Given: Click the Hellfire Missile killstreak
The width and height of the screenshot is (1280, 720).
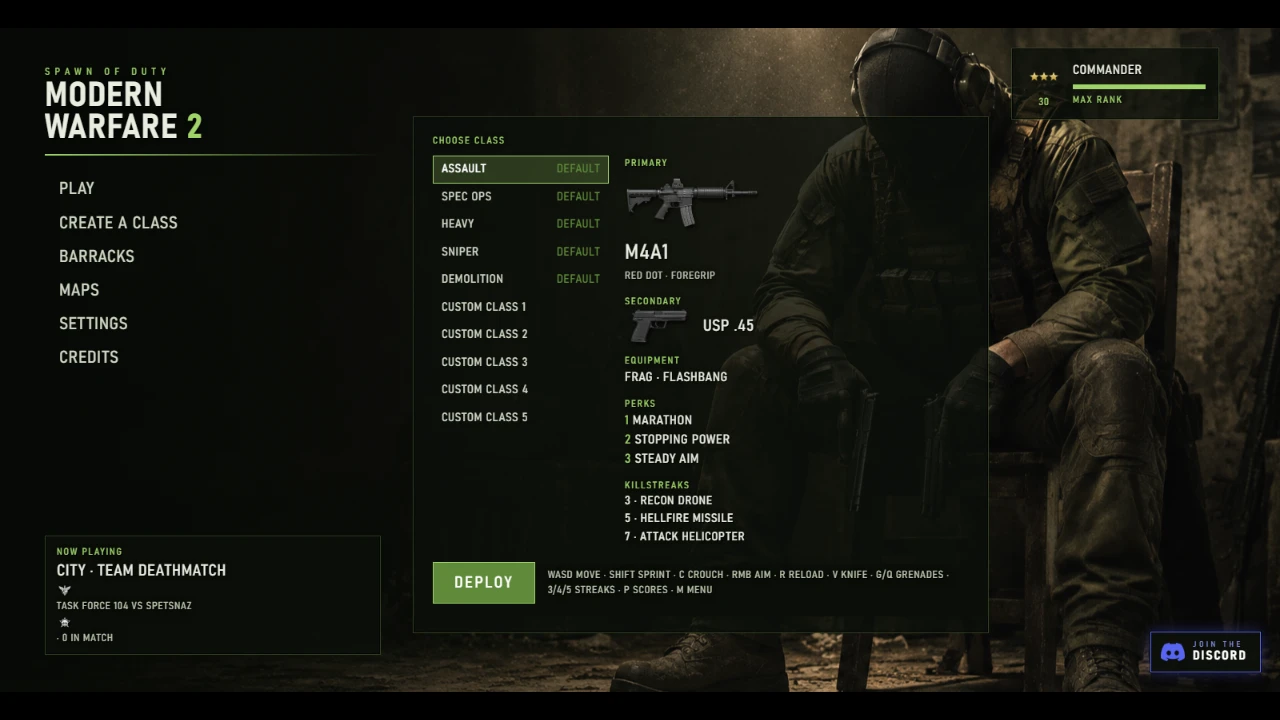Looking at the screenshot, I should pyautogui.click(x=679, y=518).
